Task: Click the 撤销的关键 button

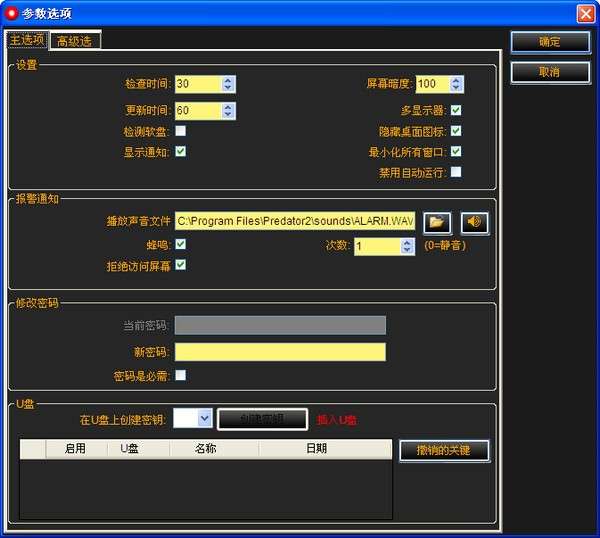Action: pos(444,450)
